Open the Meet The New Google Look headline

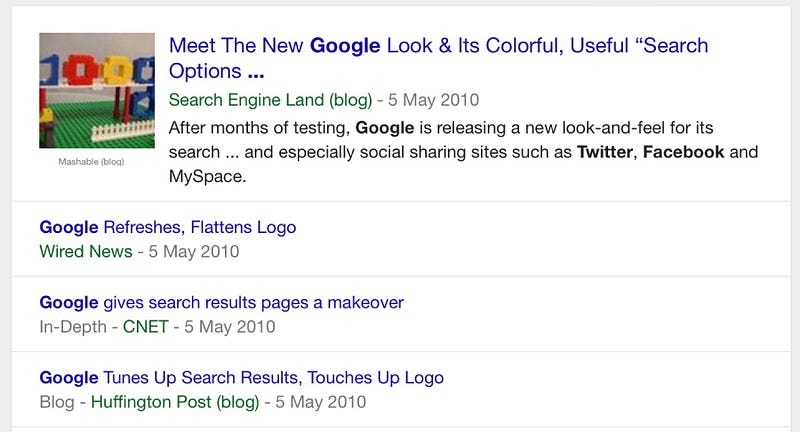click(x=438, y=58)
